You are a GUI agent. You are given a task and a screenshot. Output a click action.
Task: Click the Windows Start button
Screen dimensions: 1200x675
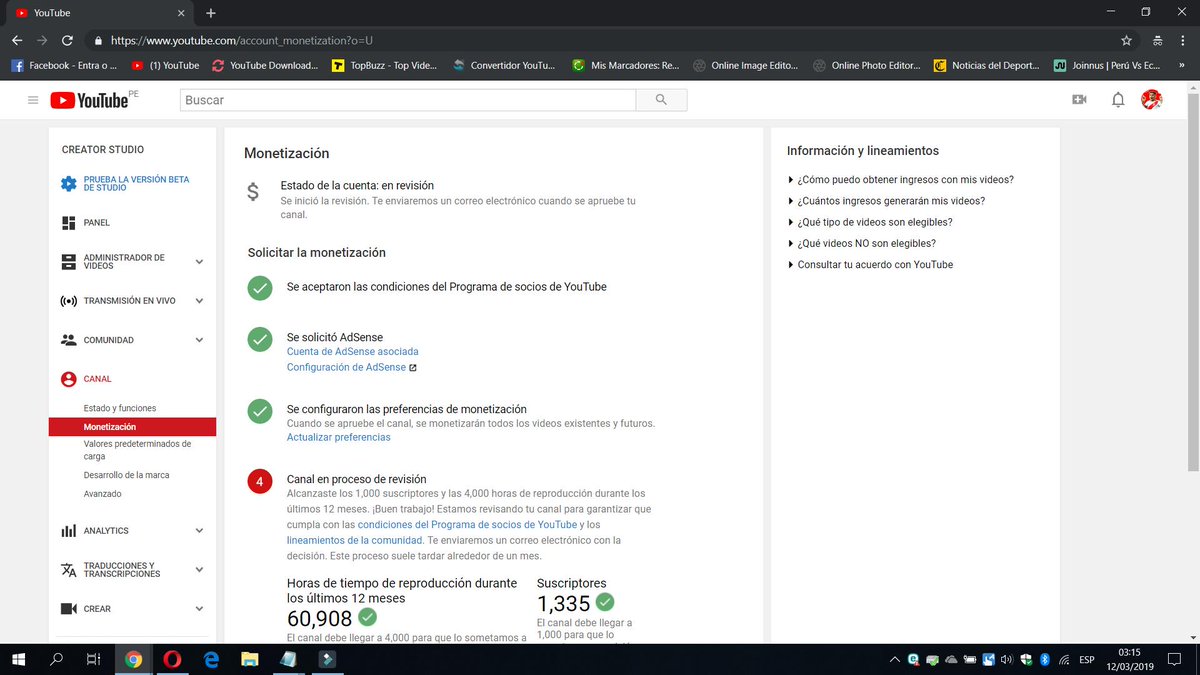pyautogui.click(x=19, y=659)
